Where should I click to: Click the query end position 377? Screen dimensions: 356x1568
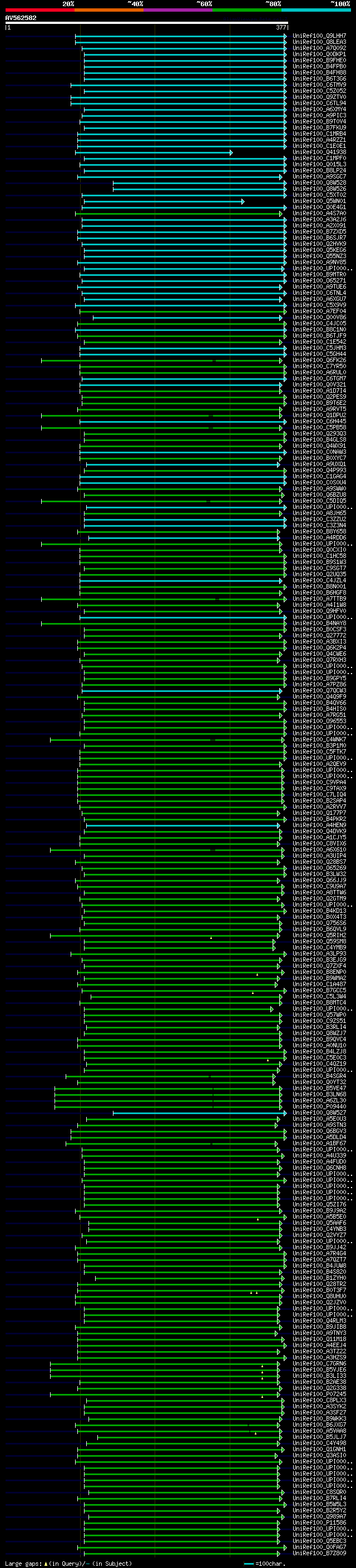281,27
